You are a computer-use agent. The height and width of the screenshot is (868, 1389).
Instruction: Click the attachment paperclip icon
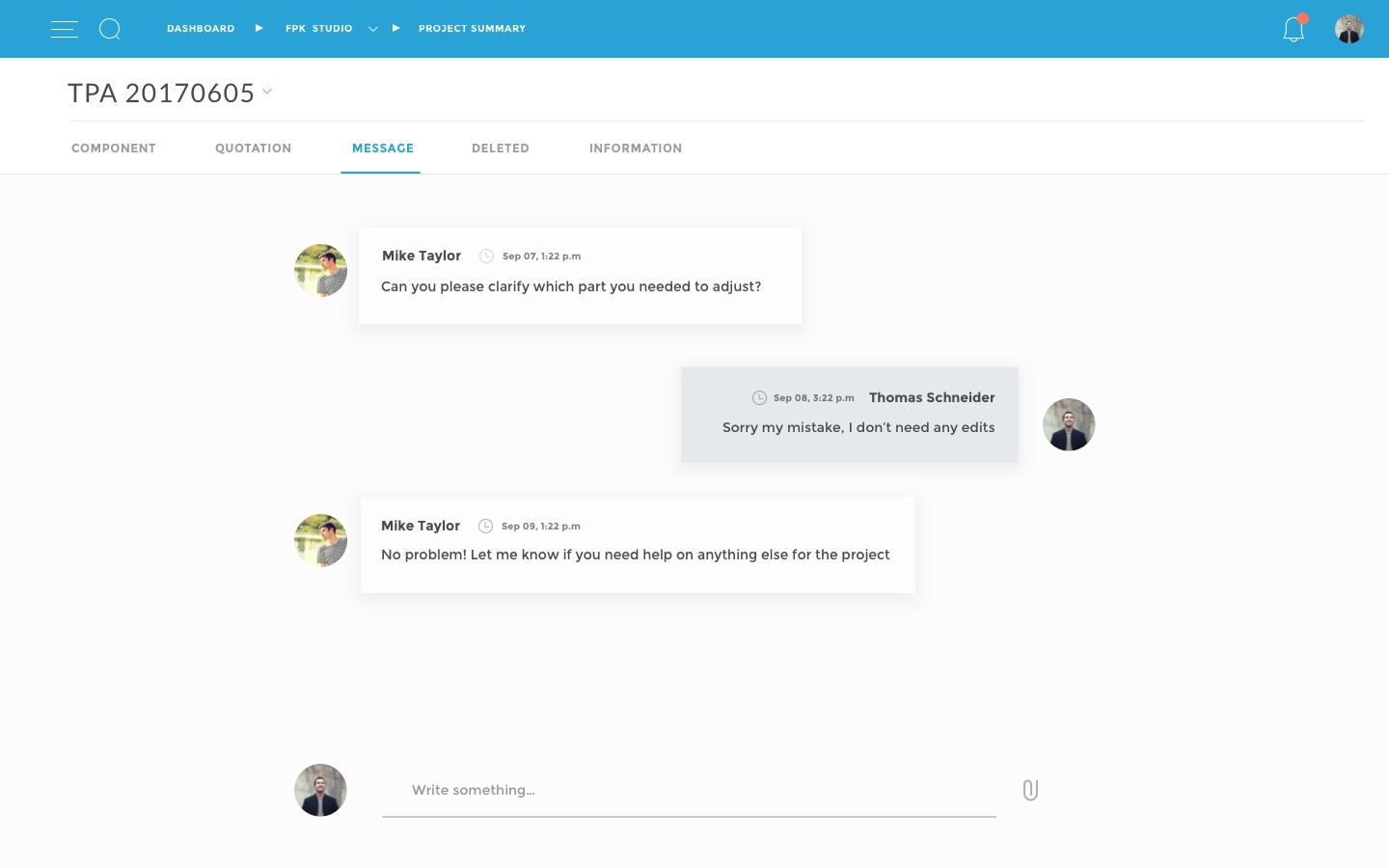point(1030,790)
